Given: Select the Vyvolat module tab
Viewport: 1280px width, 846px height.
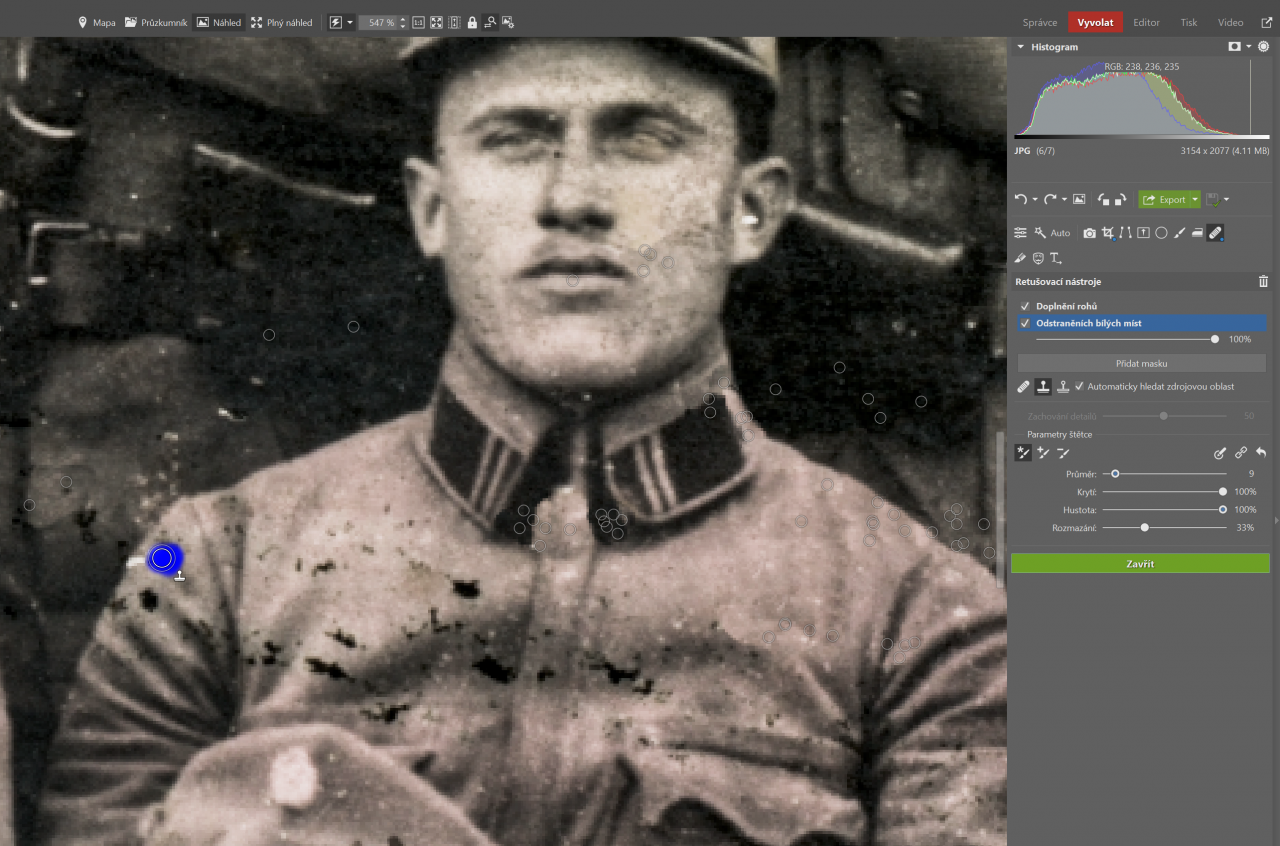Looking at the screenshot, I should [x=1095, y=22].
